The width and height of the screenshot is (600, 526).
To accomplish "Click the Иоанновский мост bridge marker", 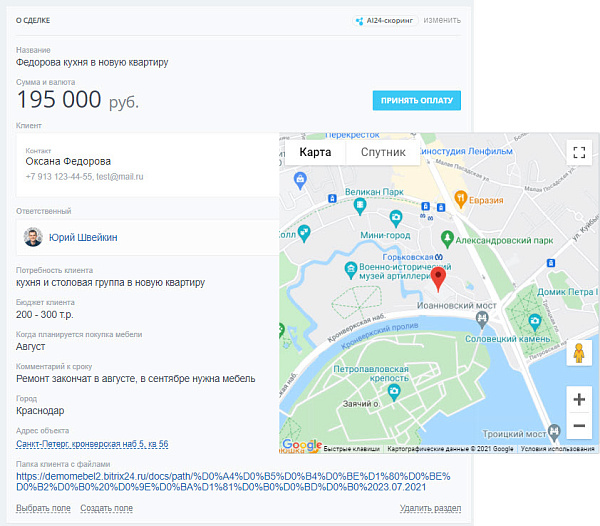I will [x=482, y=319].
